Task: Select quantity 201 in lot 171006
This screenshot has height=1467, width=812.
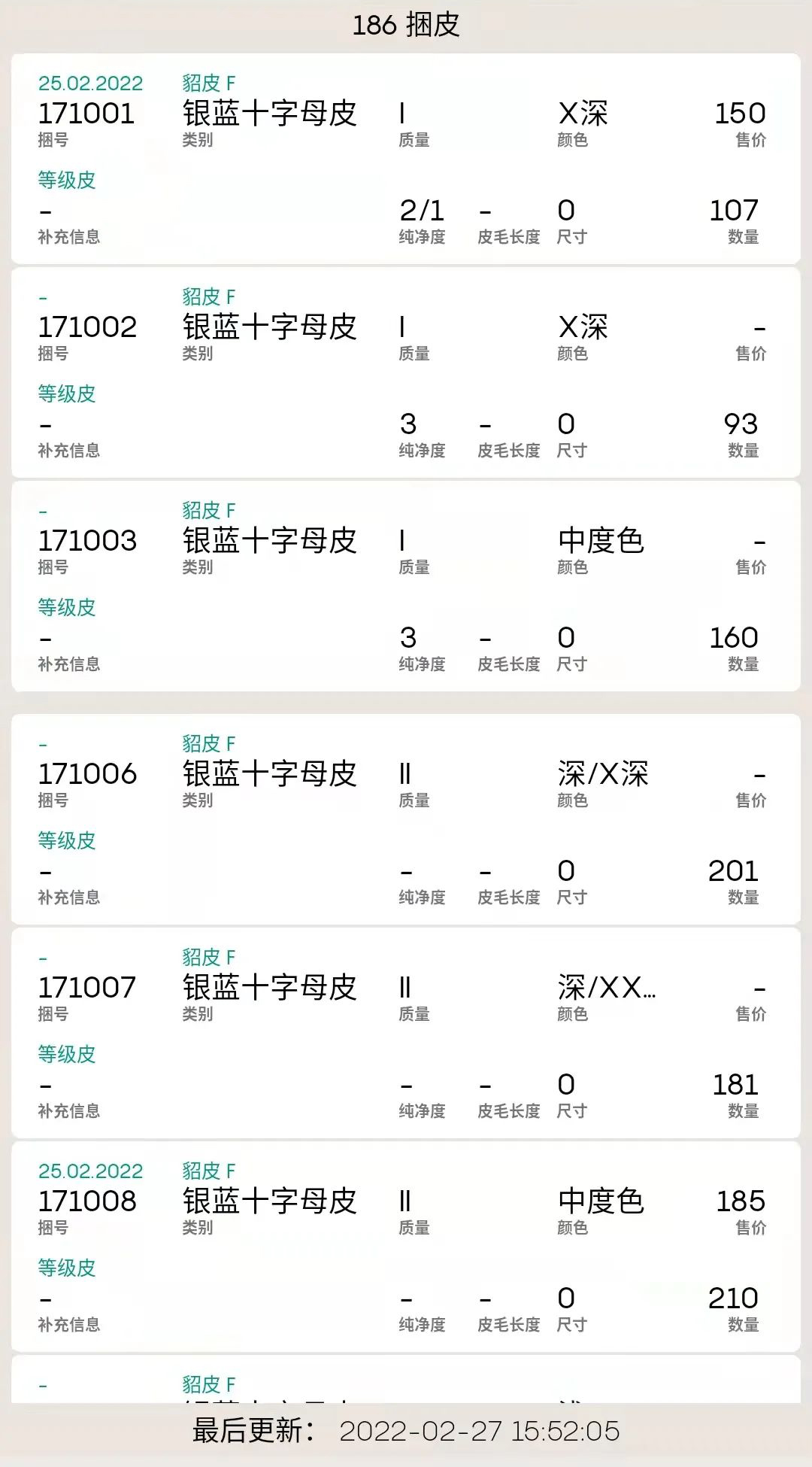Action: (x=733, y=871)
